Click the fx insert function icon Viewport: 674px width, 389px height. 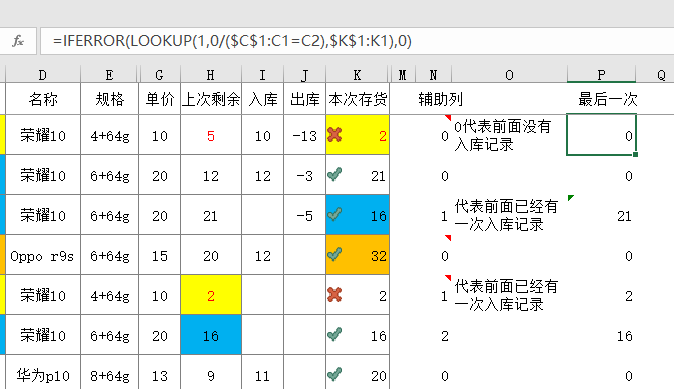point(18,41)
